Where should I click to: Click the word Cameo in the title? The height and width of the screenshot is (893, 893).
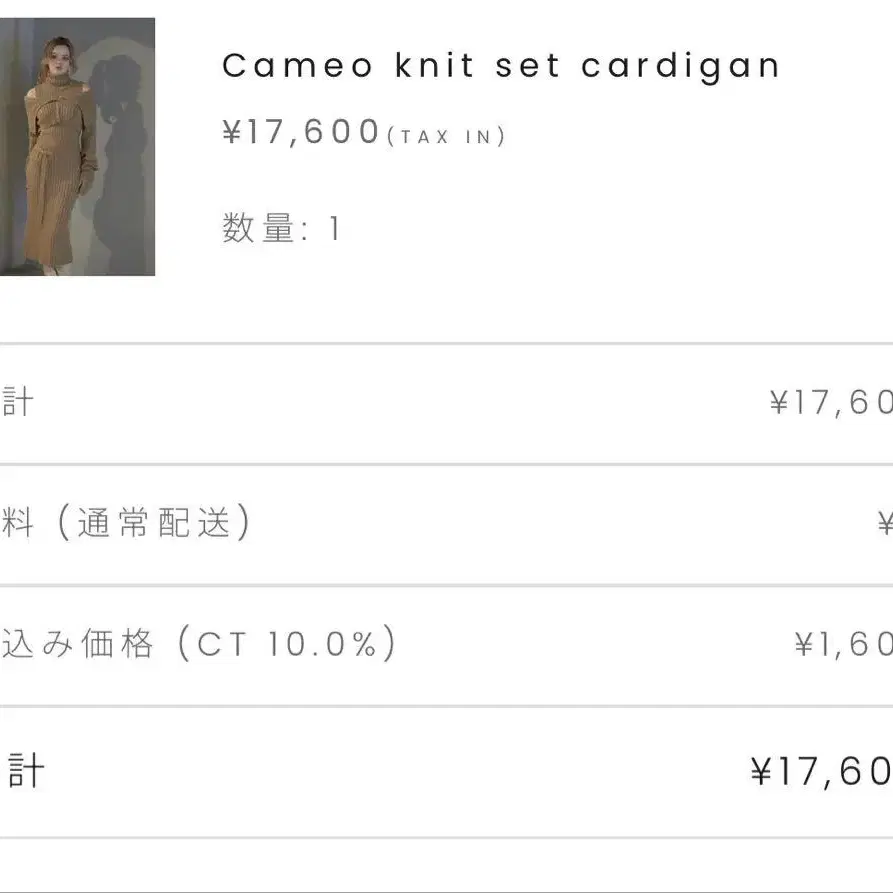coord(297,65)
